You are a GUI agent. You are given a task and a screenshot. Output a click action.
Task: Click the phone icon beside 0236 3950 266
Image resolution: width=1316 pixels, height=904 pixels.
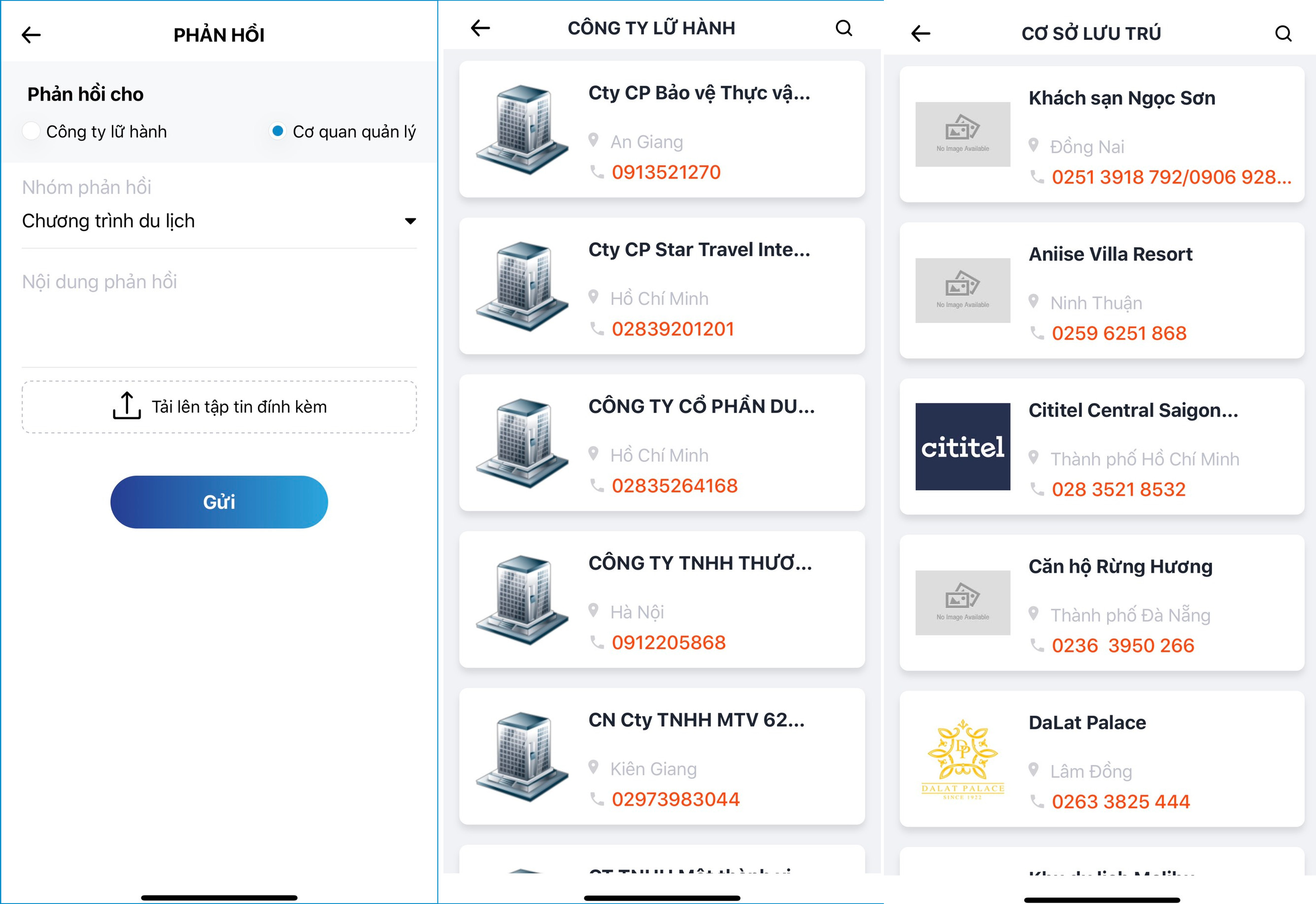[1037, 645]
